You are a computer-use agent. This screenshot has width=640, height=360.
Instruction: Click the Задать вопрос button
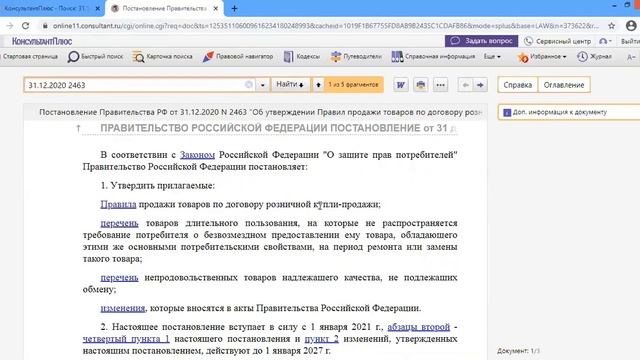pos(481,41)
